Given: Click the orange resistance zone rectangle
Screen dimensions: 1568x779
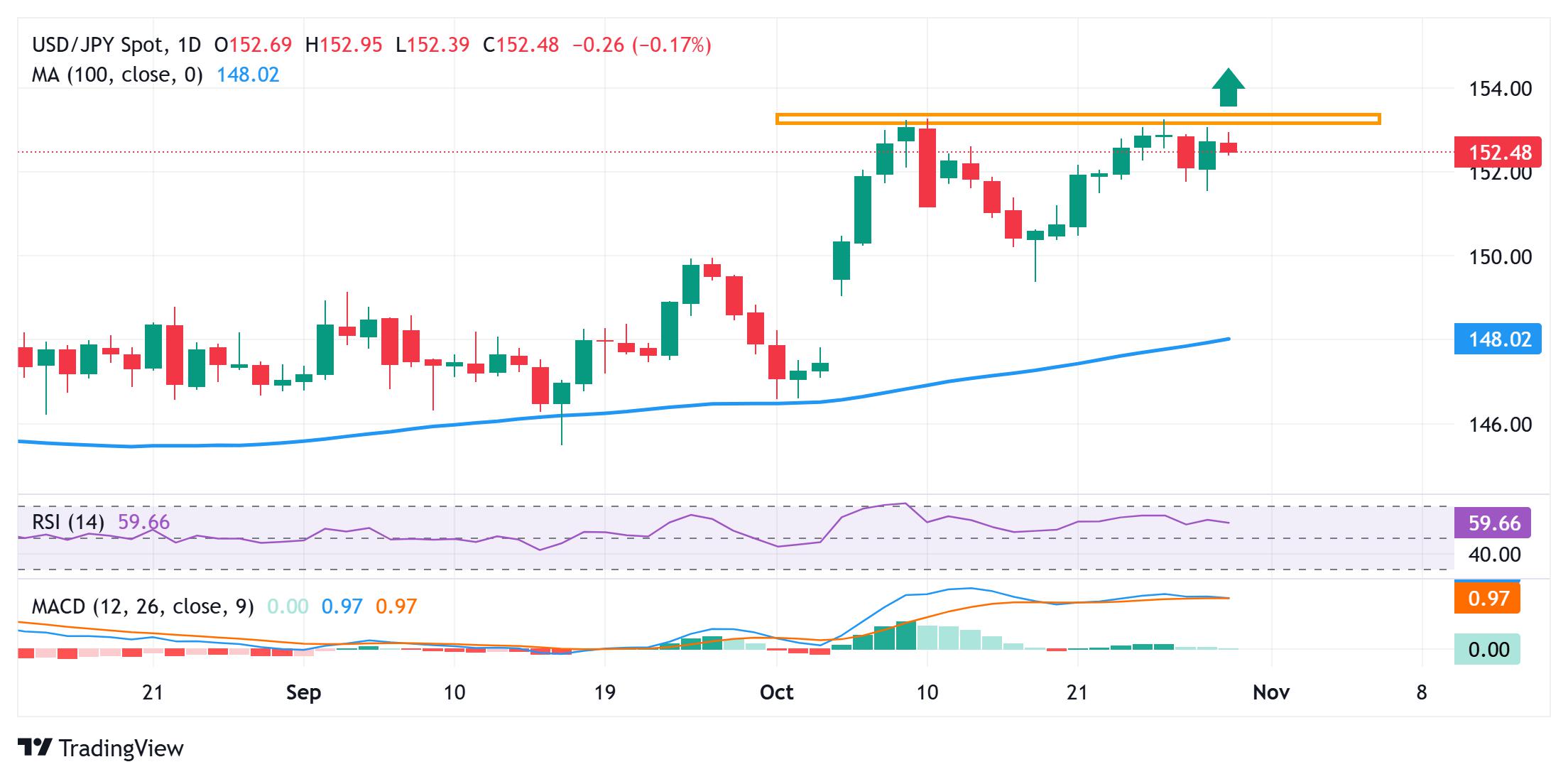Looking at the screenshot, I should (1077, 119).
